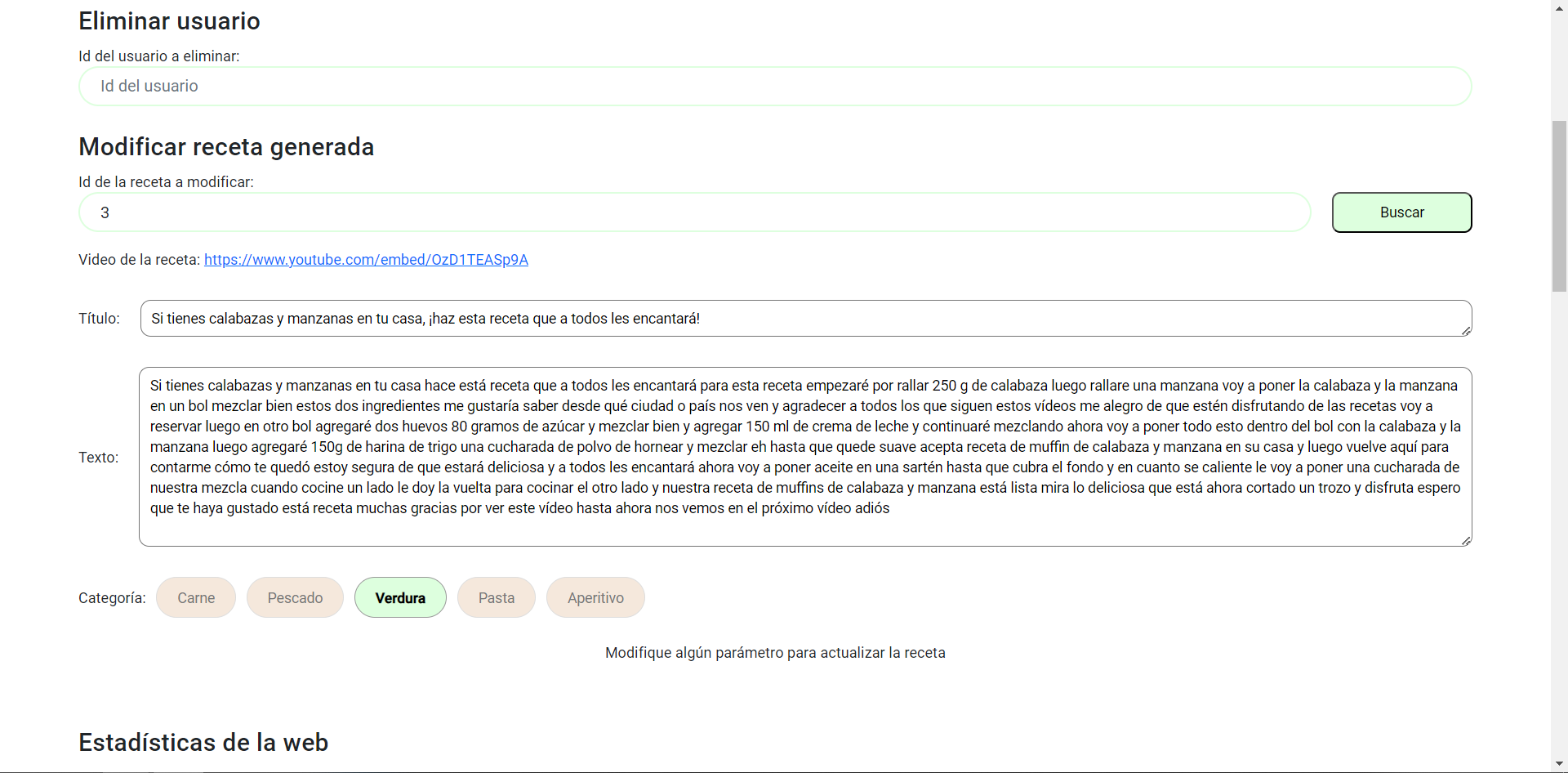Click the Video de la receta label
The width and height of the screenshot is (1568, 773).
click(139, 260)
